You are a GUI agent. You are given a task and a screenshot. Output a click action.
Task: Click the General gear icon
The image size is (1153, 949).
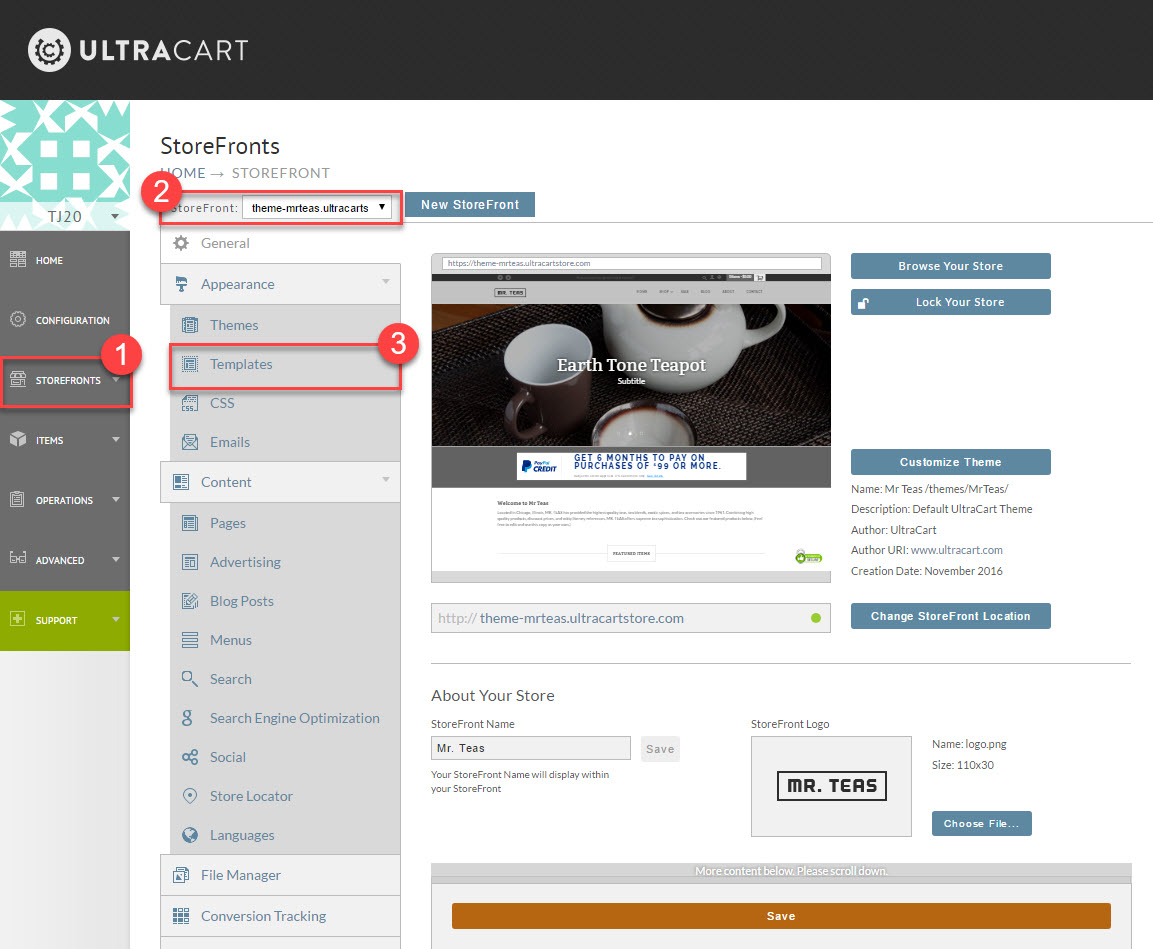click(x=181, y=243)
